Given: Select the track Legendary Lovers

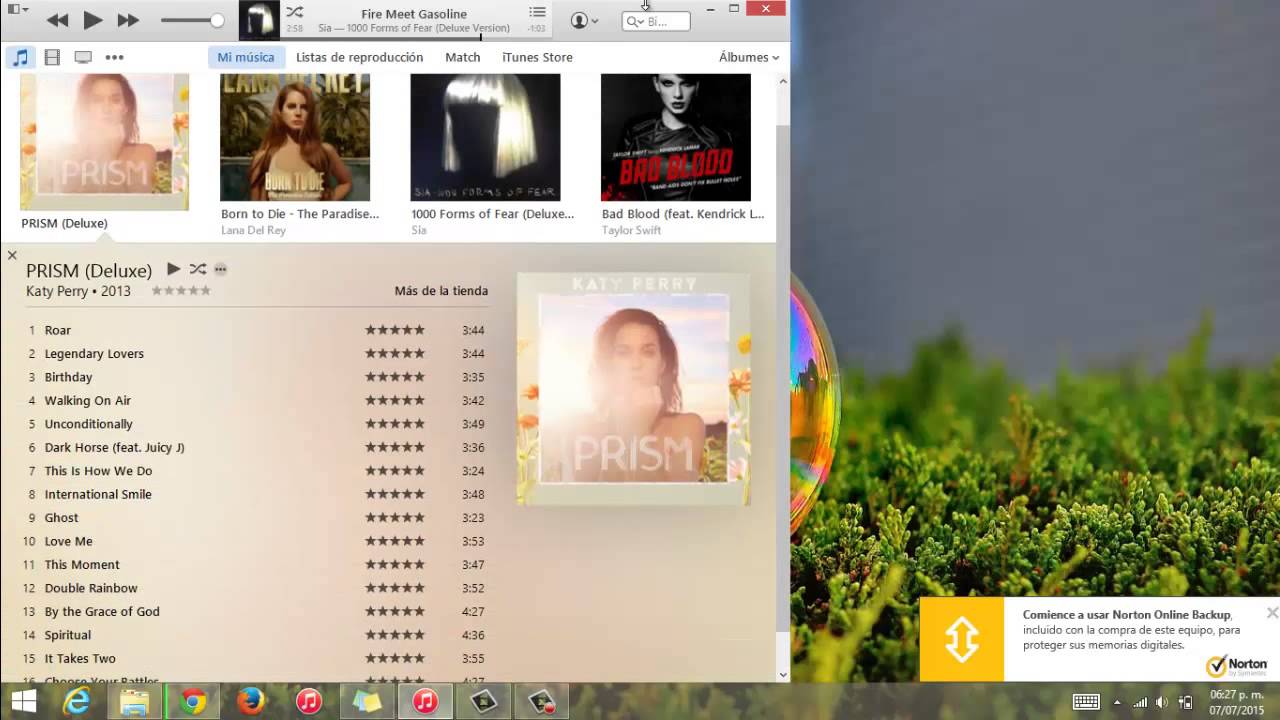Looking at the screenshot, I should pyautogui.click(x=94, y=353).
